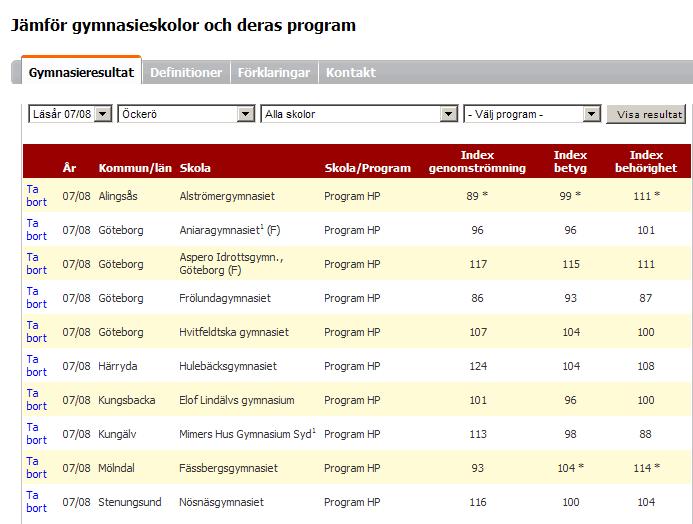Click Program HP in the Elof Lindälvs row
The width and height of the screenshot is (693, 524).
[352, 400]
